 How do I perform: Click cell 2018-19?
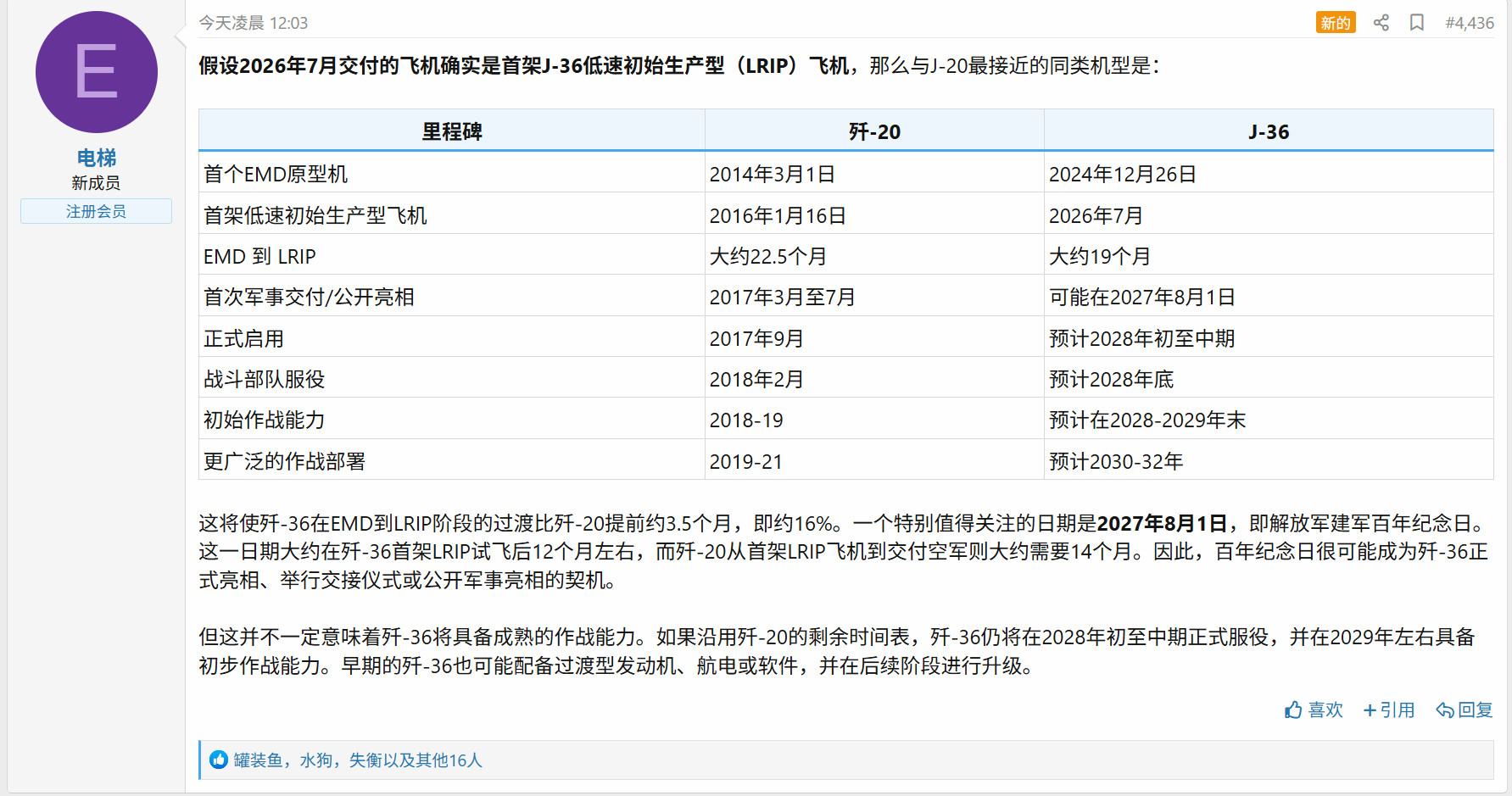(874, 420)
